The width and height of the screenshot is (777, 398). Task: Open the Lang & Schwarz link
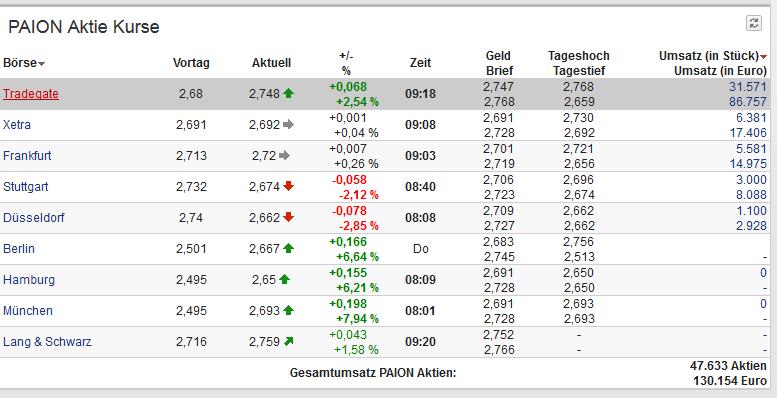pos(47,341)
